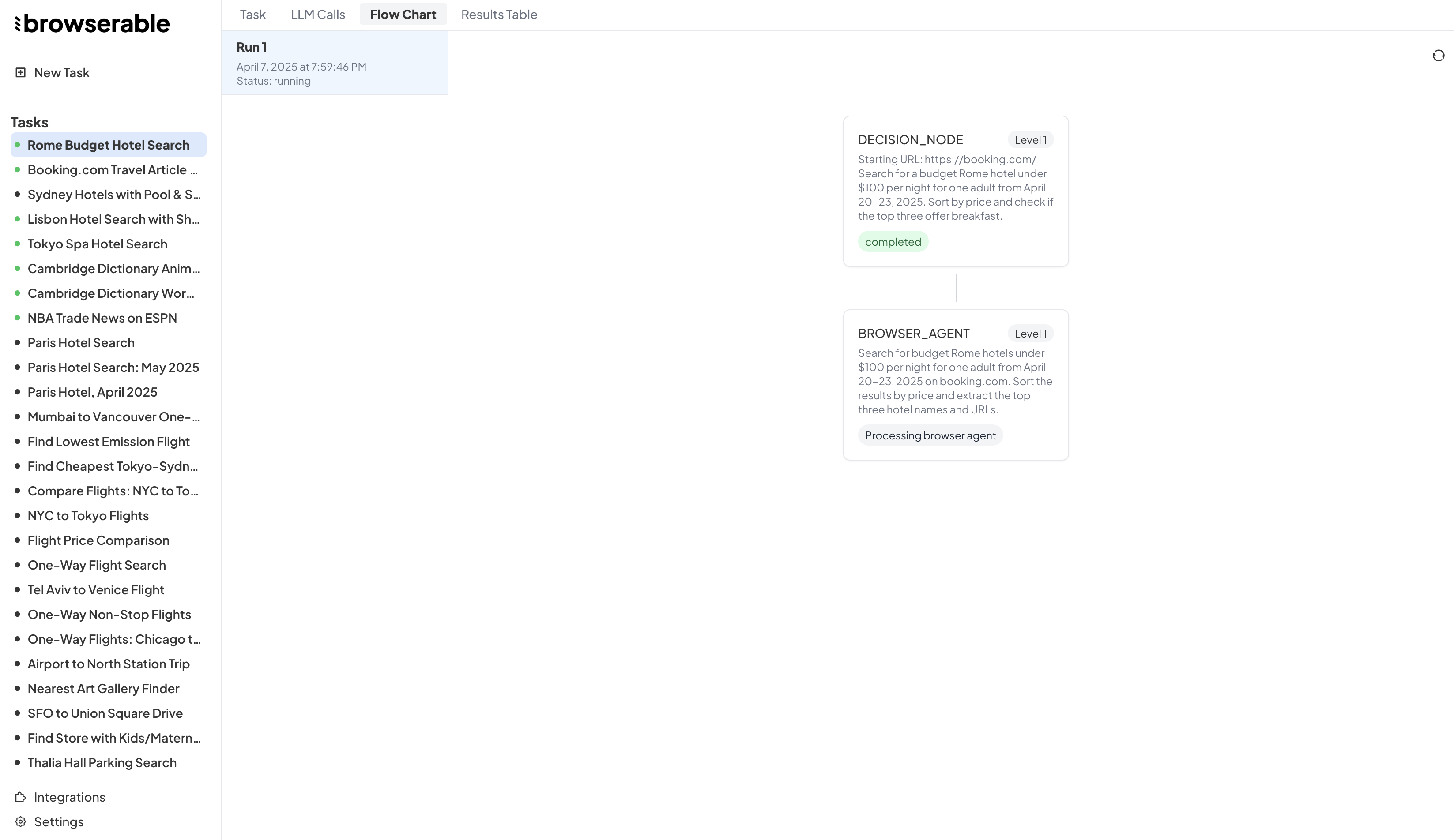Image resolution: width=1454 pixels, height=840 pixels.
Task: Open the DECISION_NODE card
Action: (x=956, y=190)
